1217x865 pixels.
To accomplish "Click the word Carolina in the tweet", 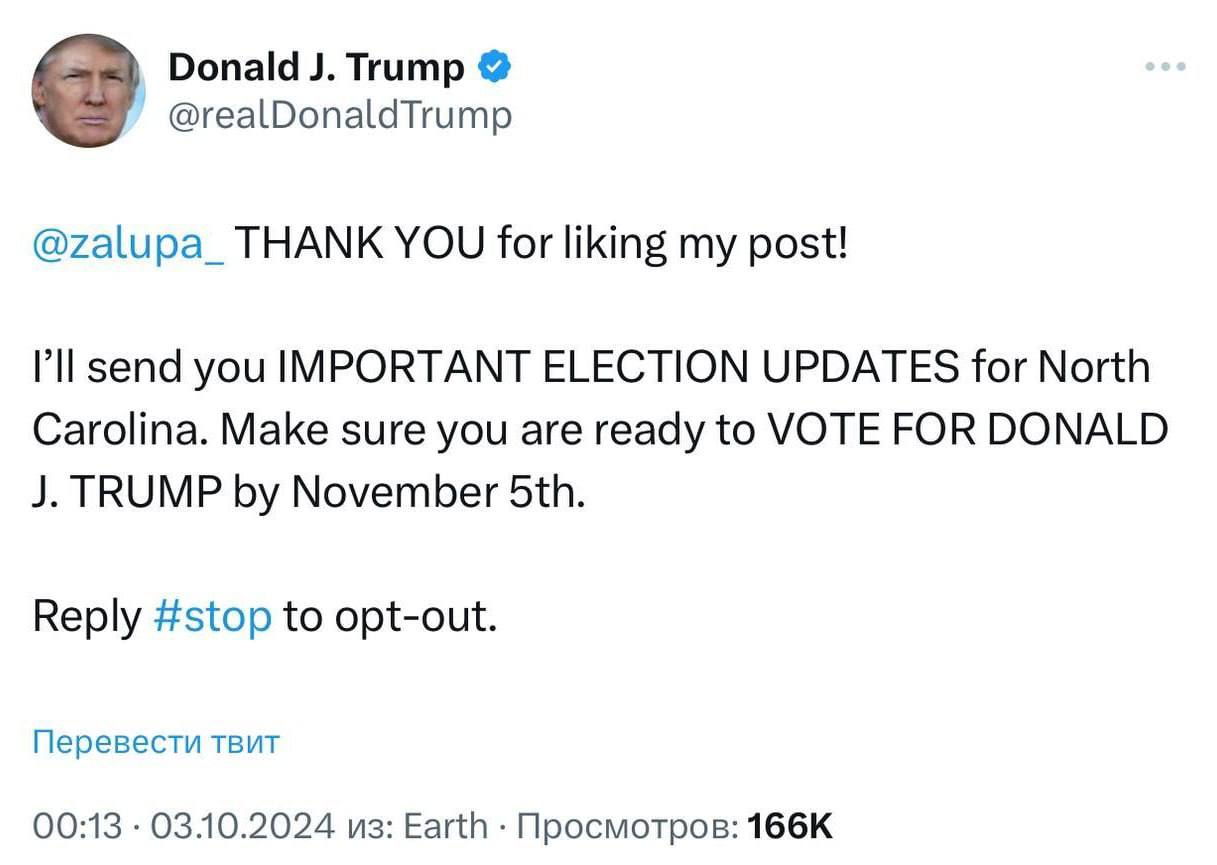I will 117,431.
